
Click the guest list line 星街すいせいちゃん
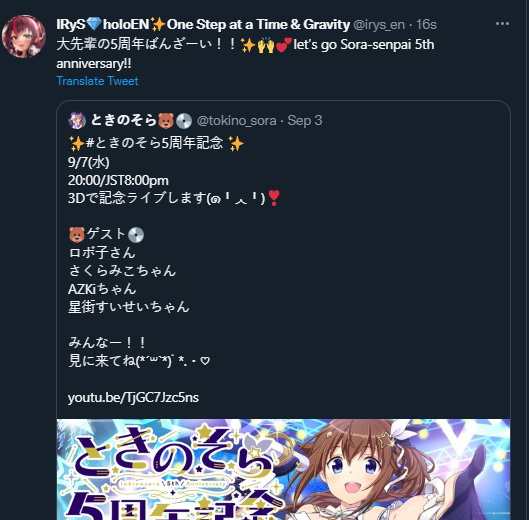[x=129, y=307]
